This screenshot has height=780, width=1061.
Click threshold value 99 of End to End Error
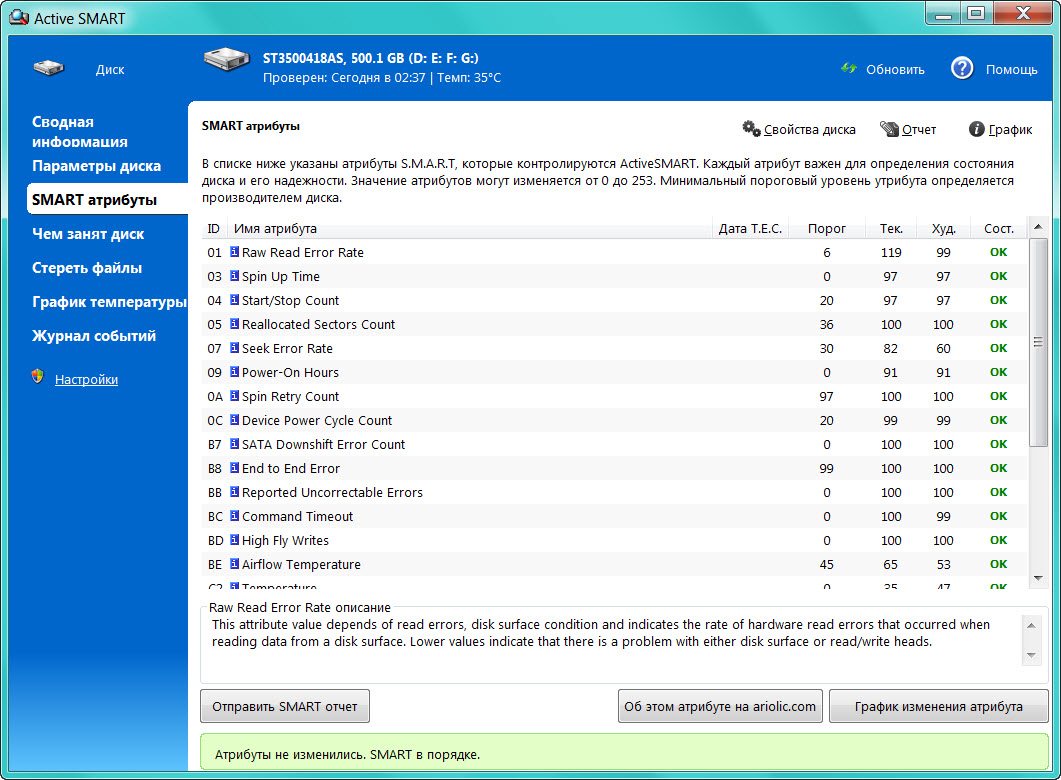pyautogui.click(x=826, y=468)
